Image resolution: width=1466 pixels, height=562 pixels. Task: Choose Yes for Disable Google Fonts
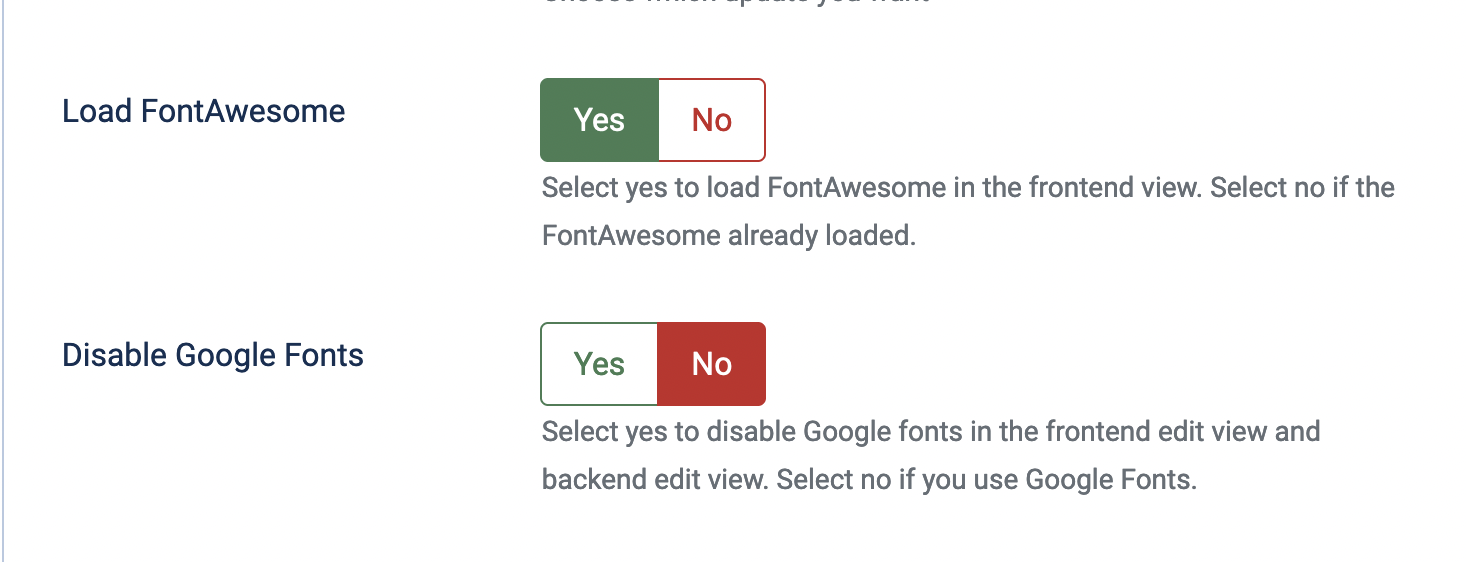(x=599, y=364)
